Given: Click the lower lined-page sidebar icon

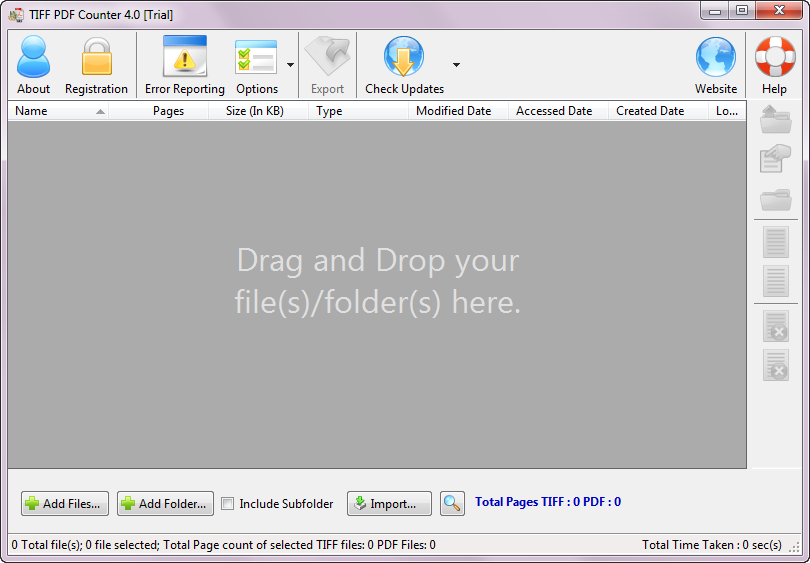Looking at the screenshot, I should coord(776,281).
